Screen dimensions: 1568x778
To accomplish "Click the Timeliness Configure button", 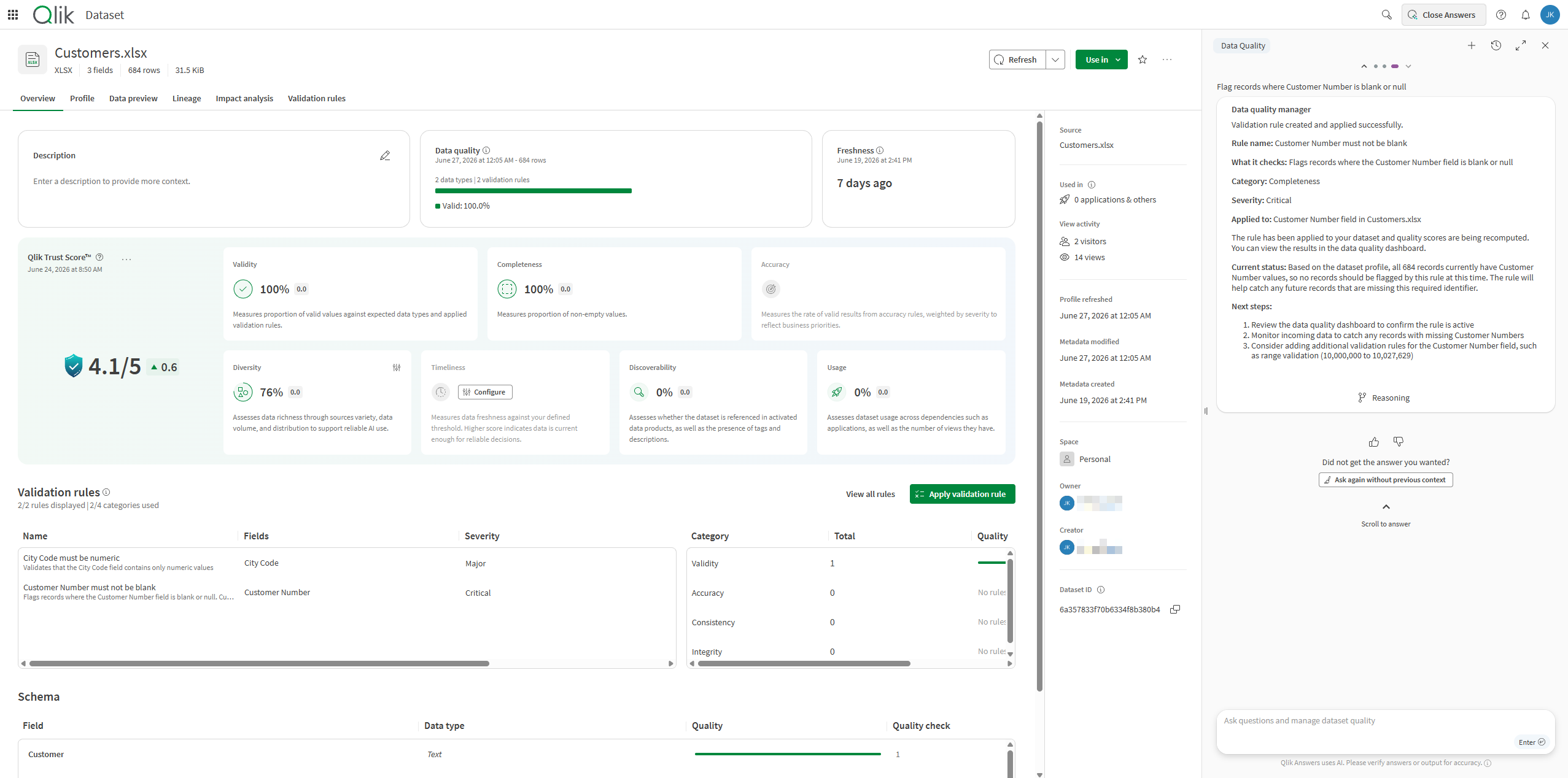I will (x=485, y=392).
